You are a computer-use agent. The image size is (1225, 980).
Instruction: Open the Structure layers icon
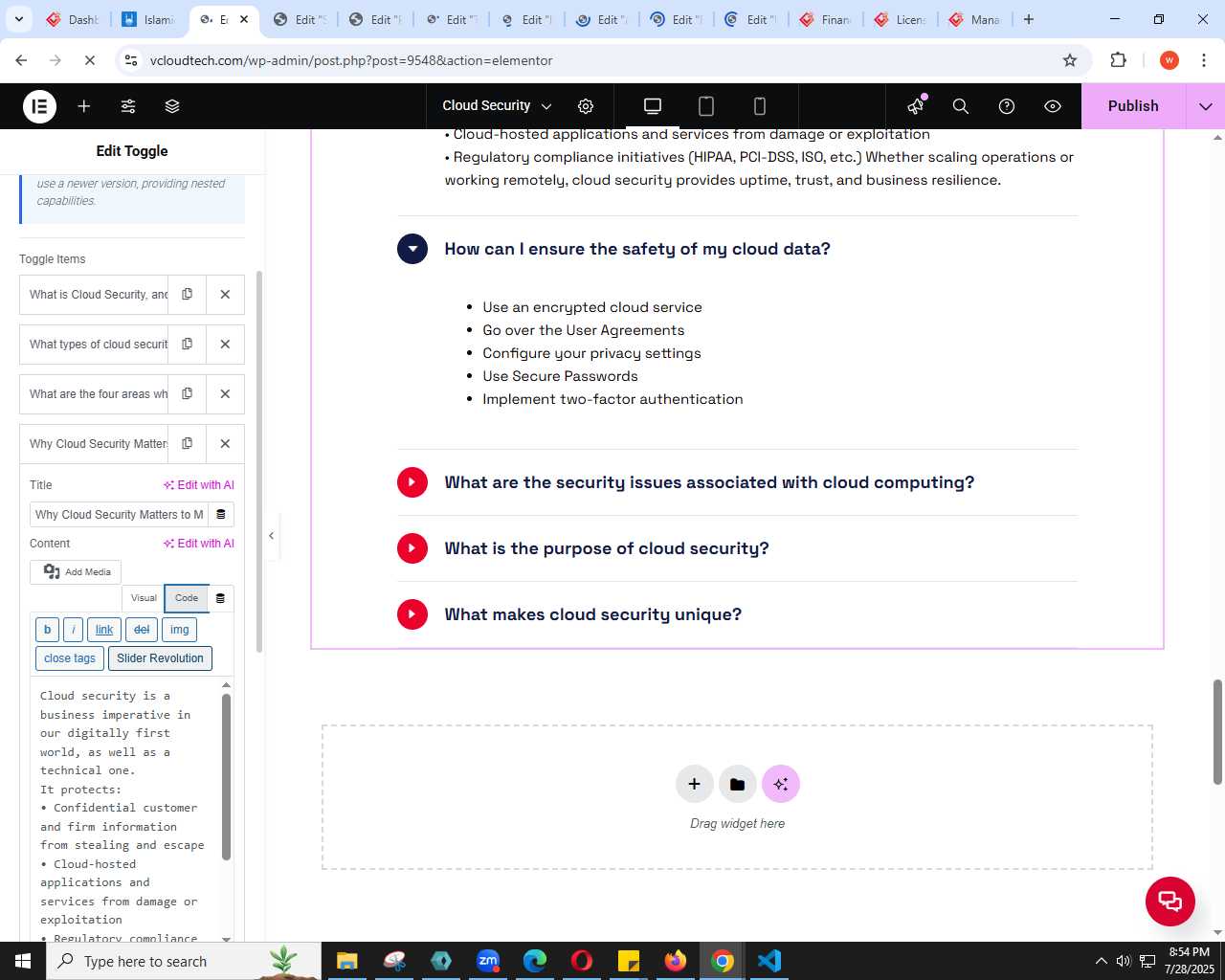(x=172, y=106)
